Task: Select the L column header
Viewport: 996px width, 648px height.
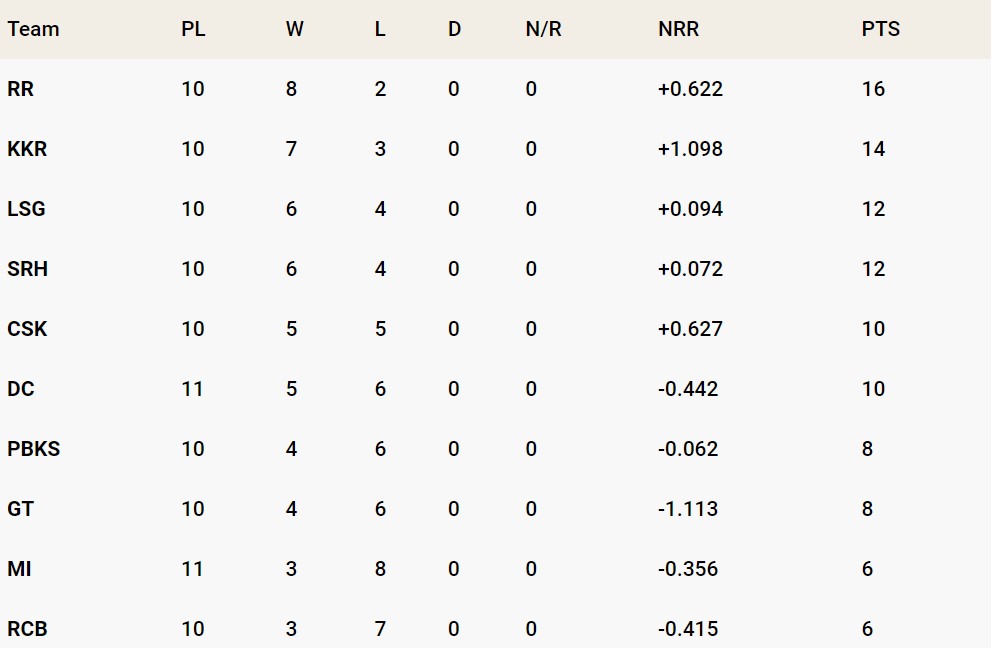Action: click(380, 29)
